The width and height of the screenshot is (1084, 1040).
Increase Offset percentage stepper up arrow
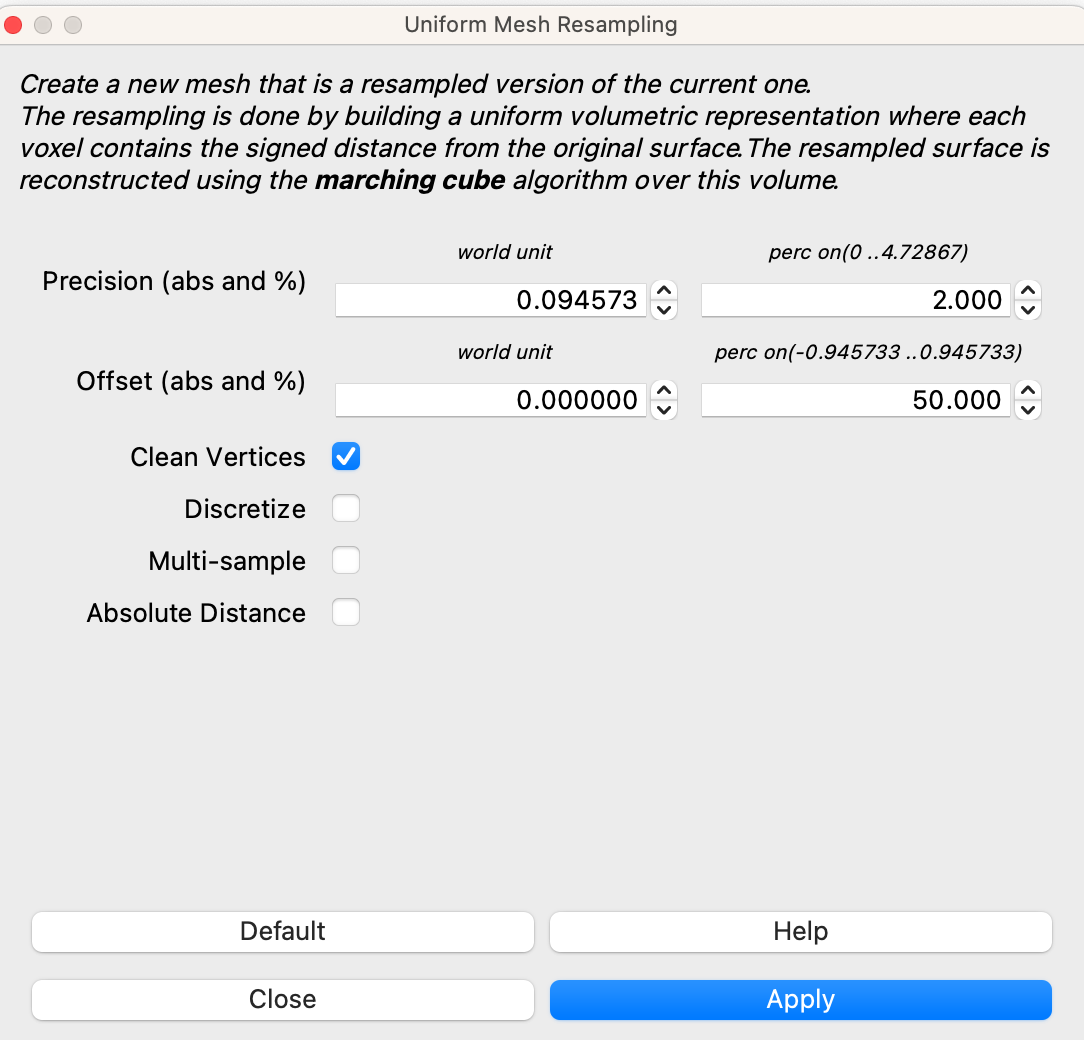[x=1028, y=391]
